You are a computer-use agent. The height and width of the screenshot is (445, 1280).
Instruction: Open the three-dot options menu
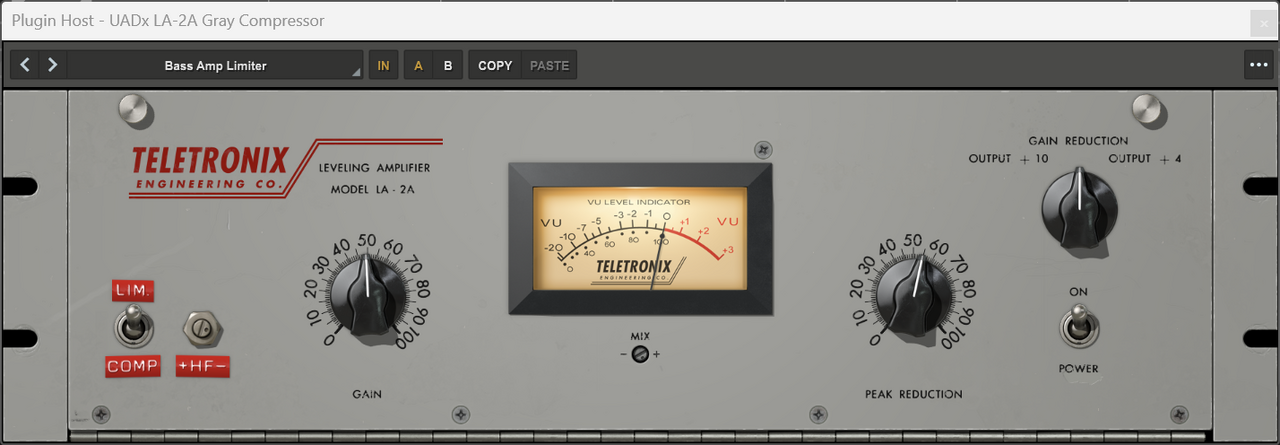1258,65
